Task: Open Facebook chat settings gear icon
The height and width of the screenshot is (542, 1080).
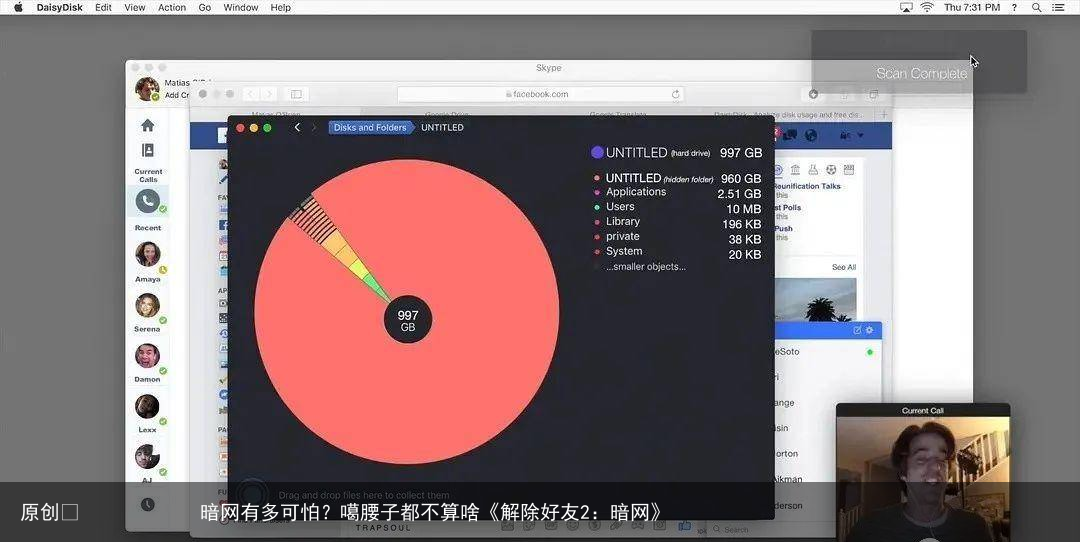Action: [869, 330]
